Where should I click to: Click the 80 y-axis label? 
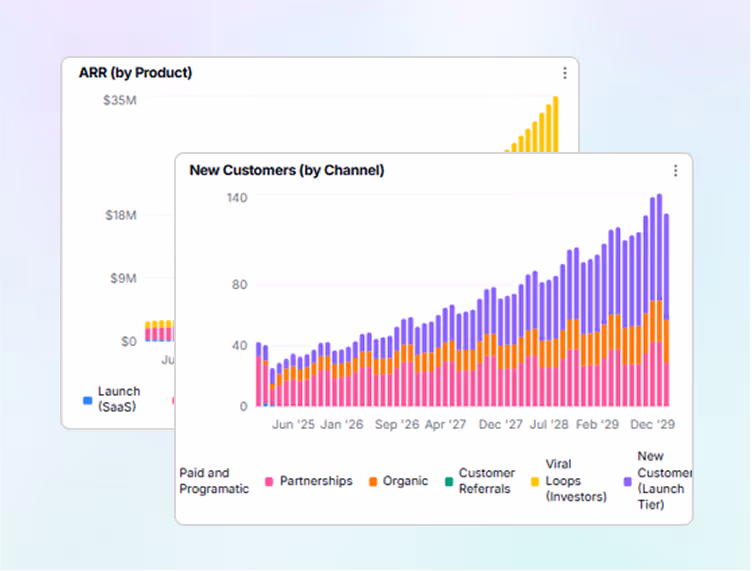click(x=239, y=285)
